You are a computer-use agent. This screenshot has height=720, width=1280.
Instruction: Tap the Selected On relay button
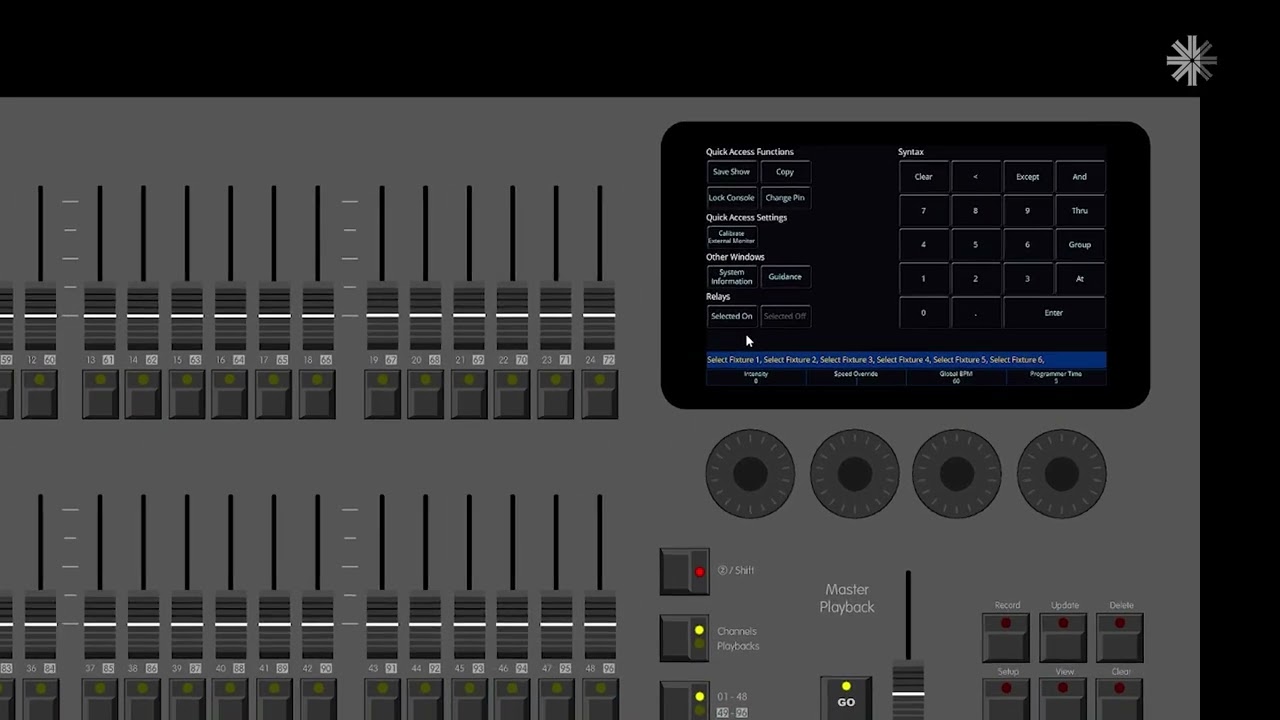731,316
